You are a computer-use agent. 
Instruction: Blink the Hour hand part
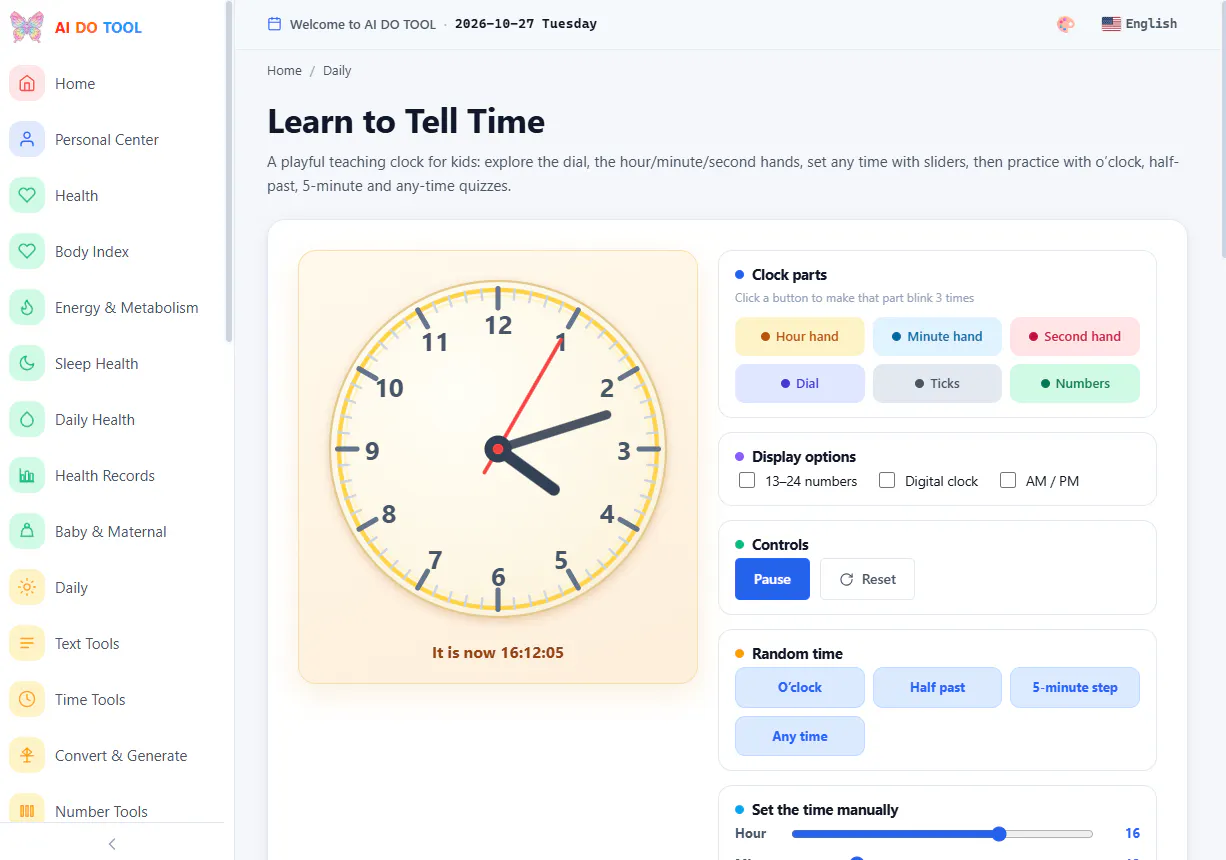tap(800, 337)
